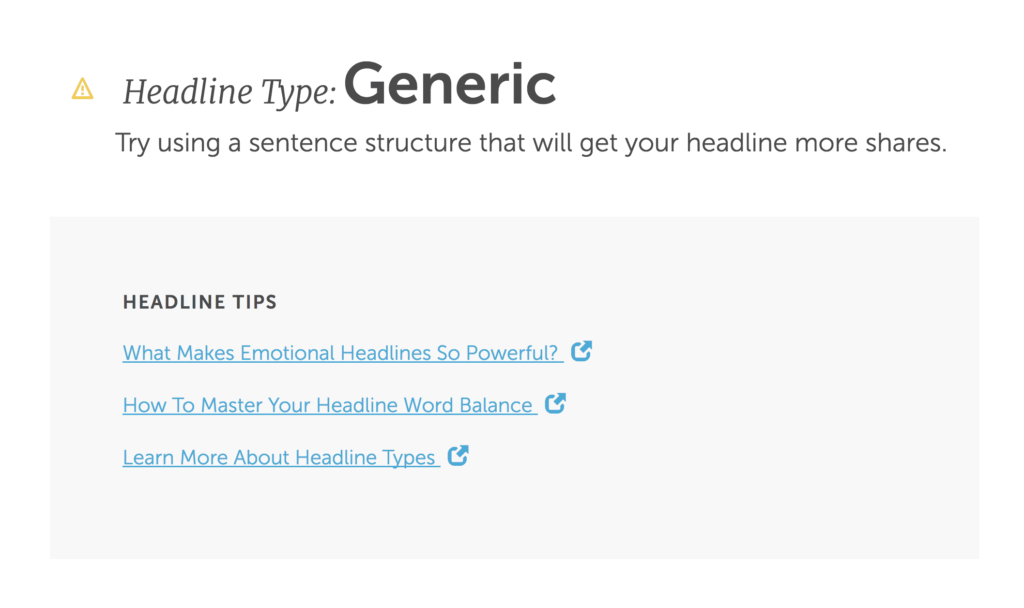Click external-link icon next to Headline Types link

[x=458, y=456]
